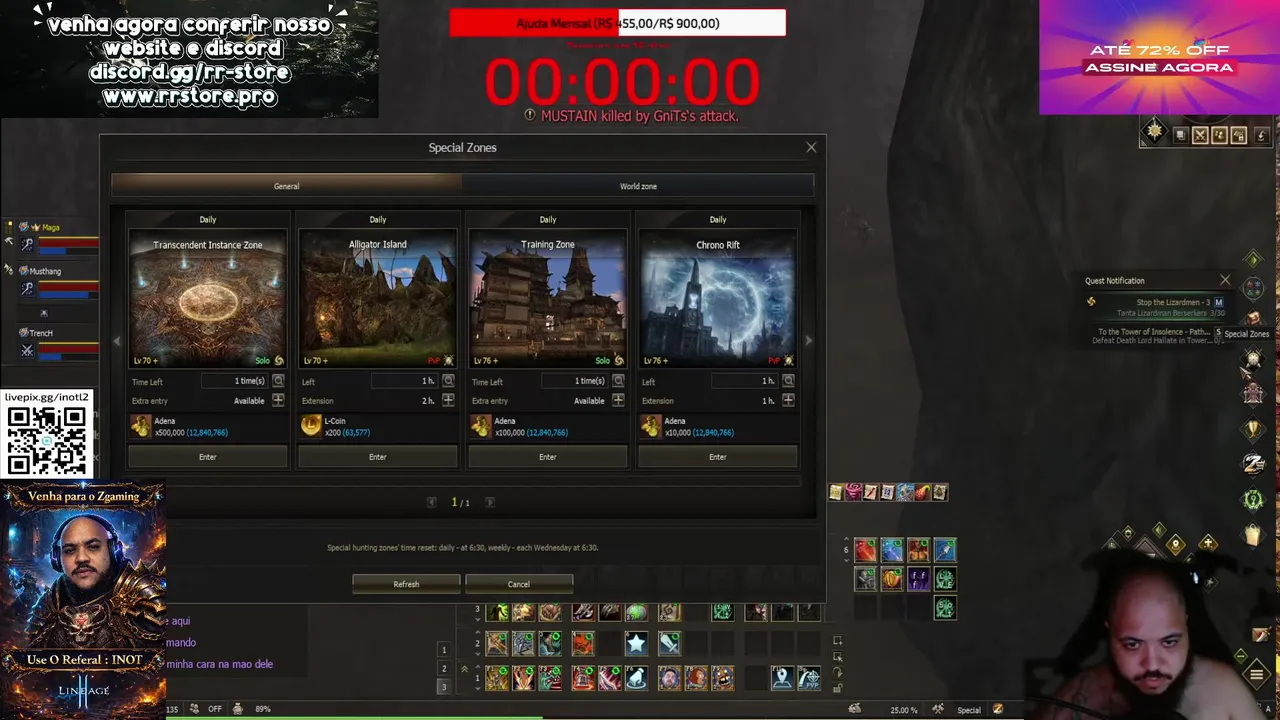Viewport: 1280px width, 720px height.
Task: Add extra entry for Training Zone
Action: coord(618,400)
